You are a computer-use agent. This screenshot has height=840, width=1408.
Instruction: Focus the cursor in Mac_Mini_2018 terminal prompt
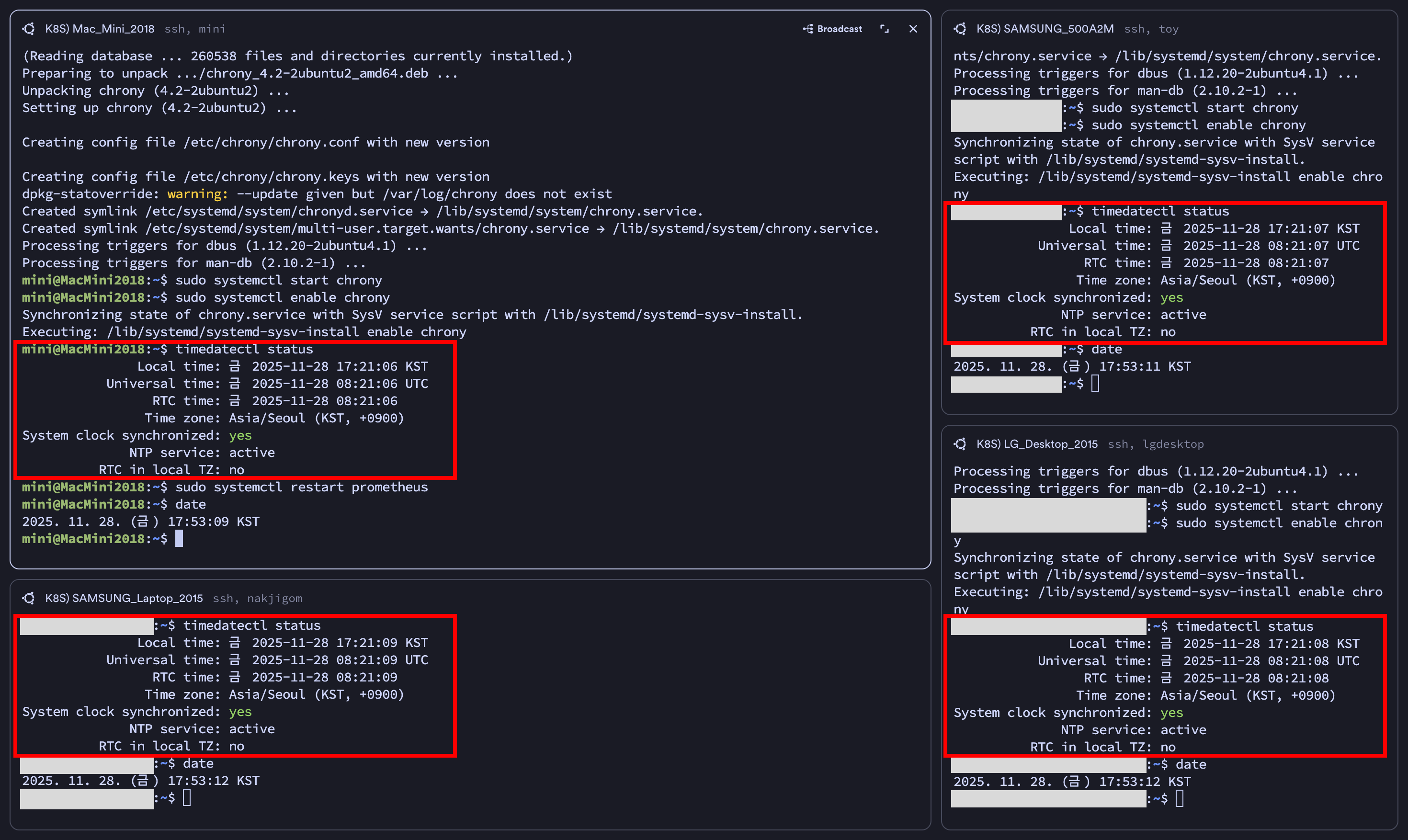(x=179, y=539)
